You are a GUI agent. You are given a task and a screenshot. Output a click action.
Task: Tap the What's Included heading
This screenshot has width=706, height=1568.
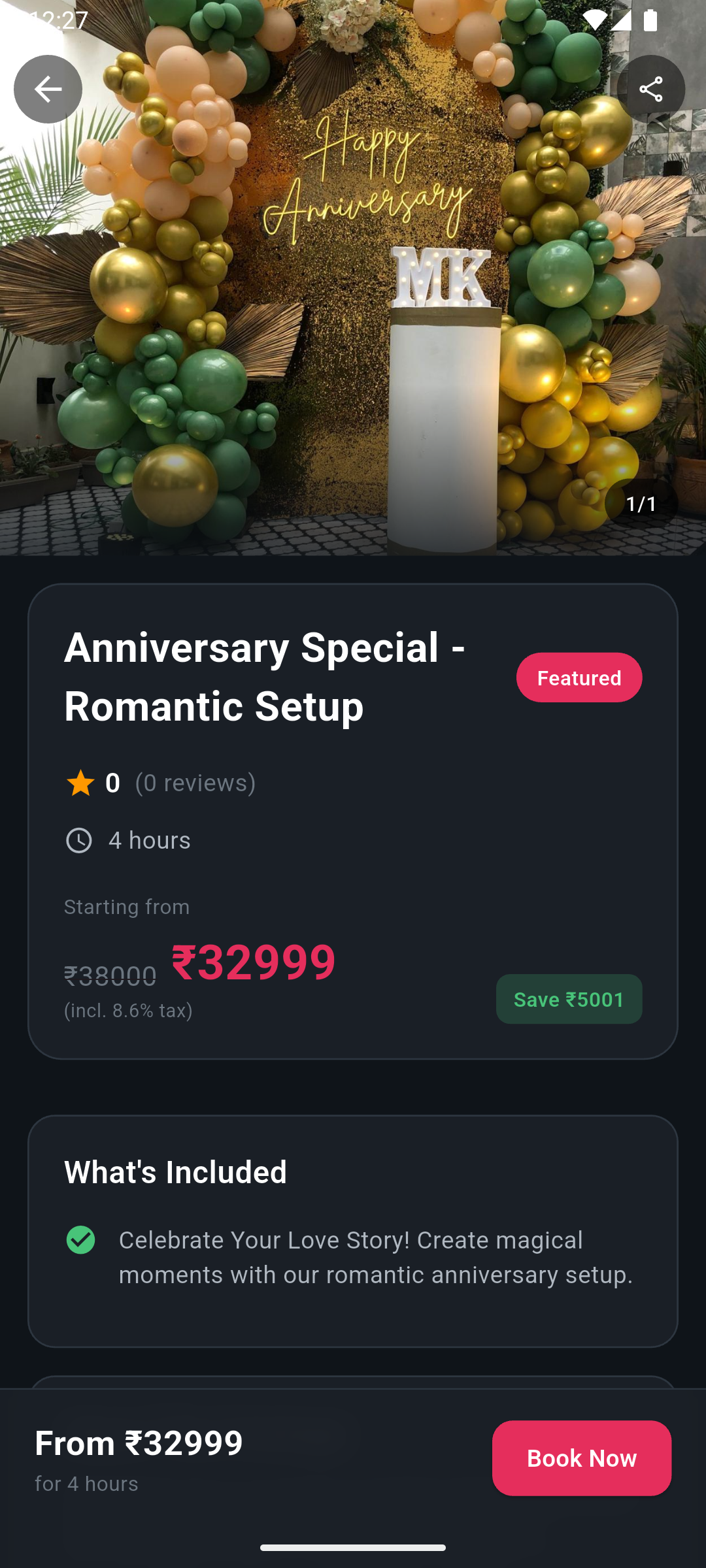pos(175,1172)
